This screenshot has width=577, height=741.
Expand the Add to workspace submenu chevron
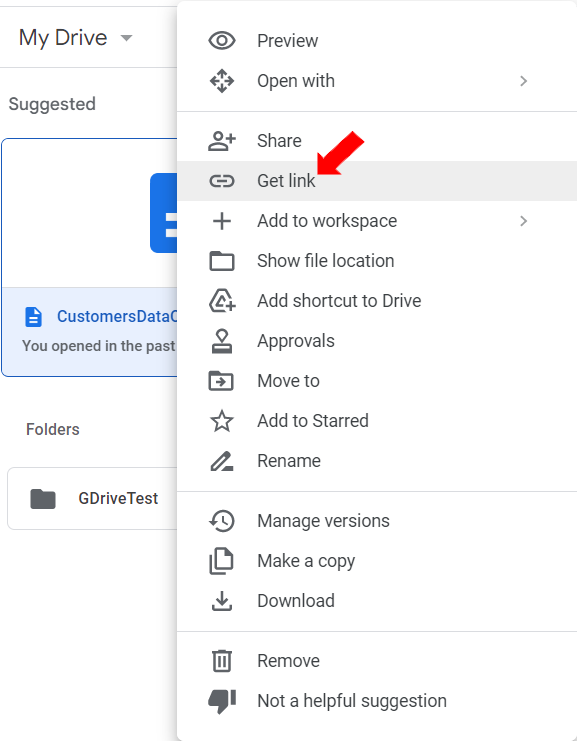523,221
